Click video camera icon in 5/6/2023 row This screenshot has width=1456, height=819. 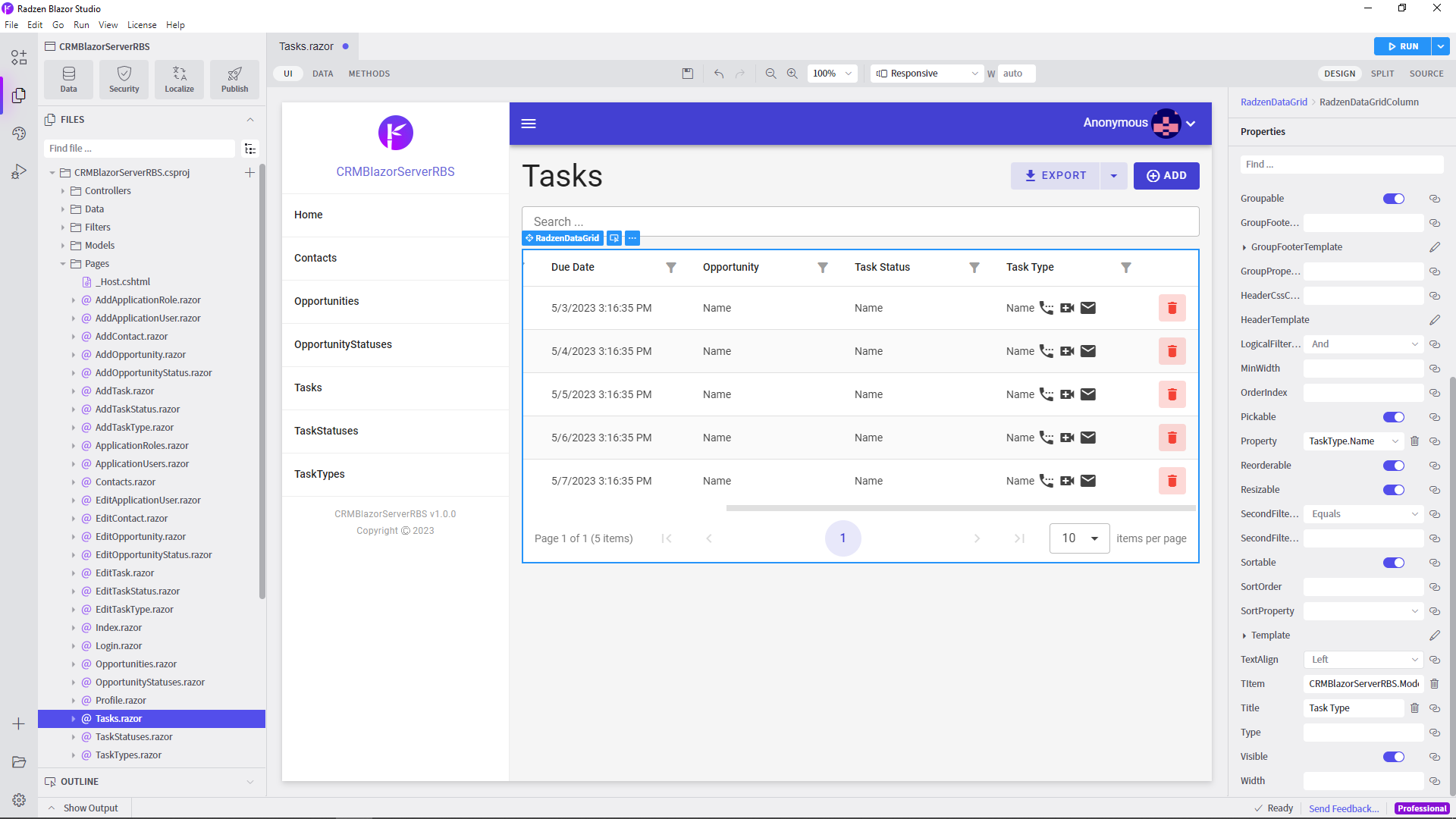point(1067,438)
